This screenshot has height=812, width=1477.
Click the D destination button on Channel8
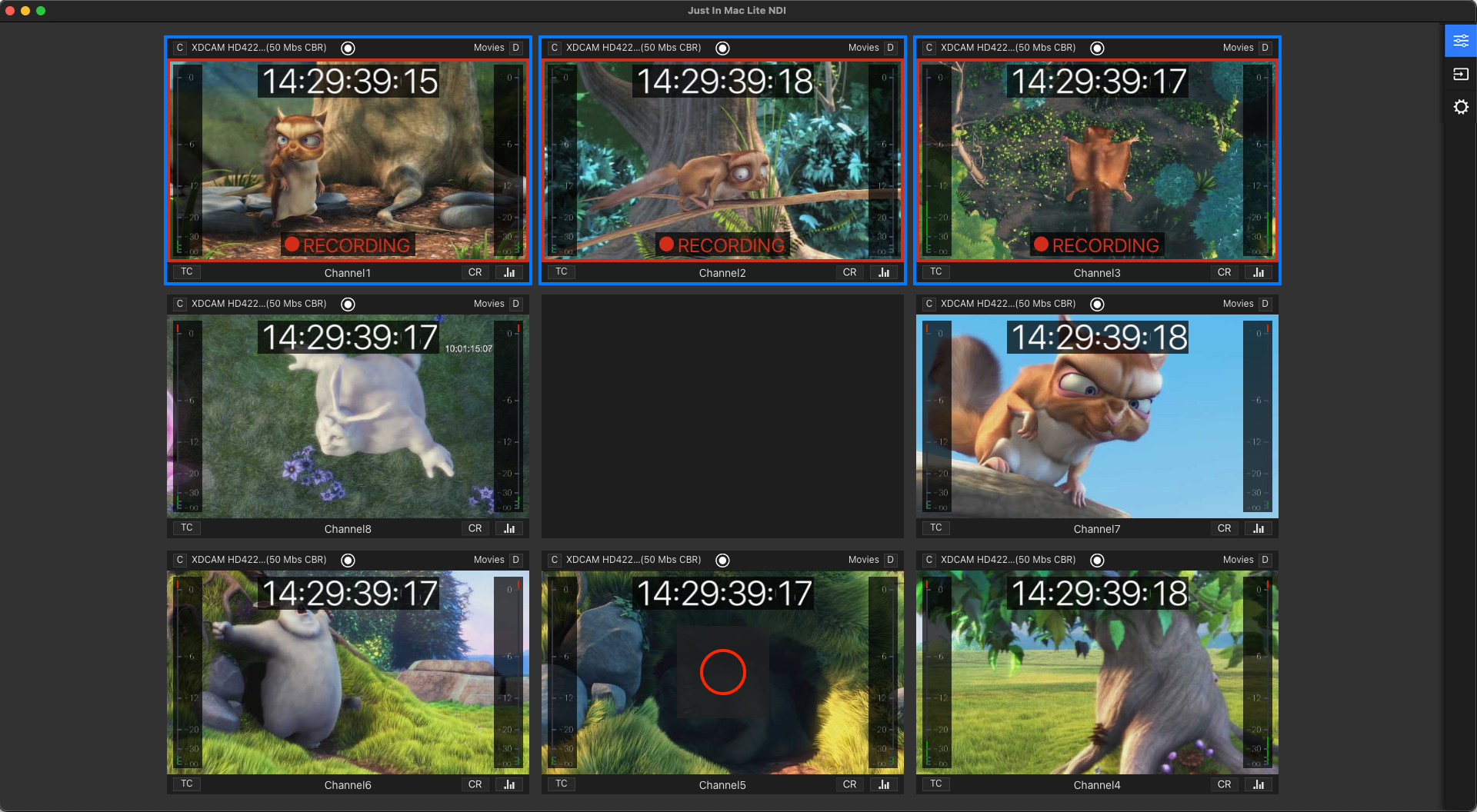(515, 304)
